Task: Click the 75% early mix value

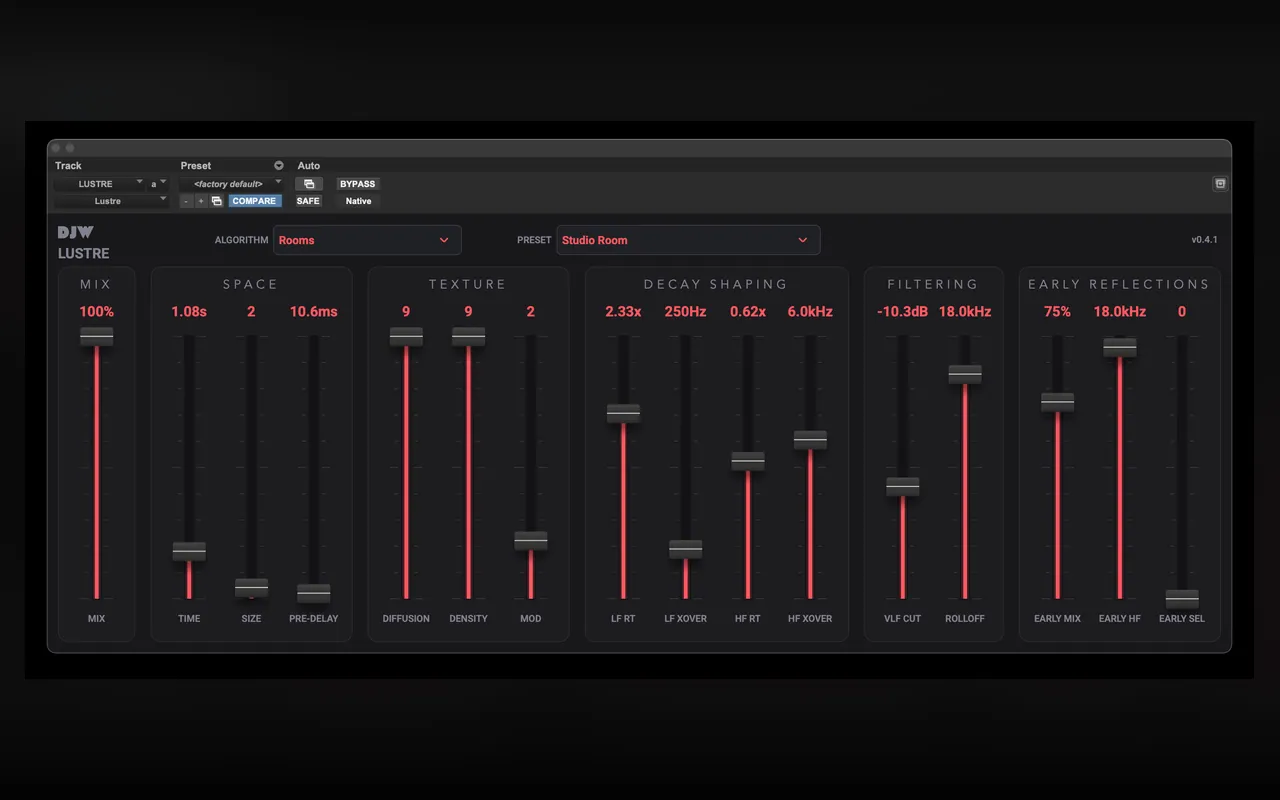Action: (x=1058, y=312)
